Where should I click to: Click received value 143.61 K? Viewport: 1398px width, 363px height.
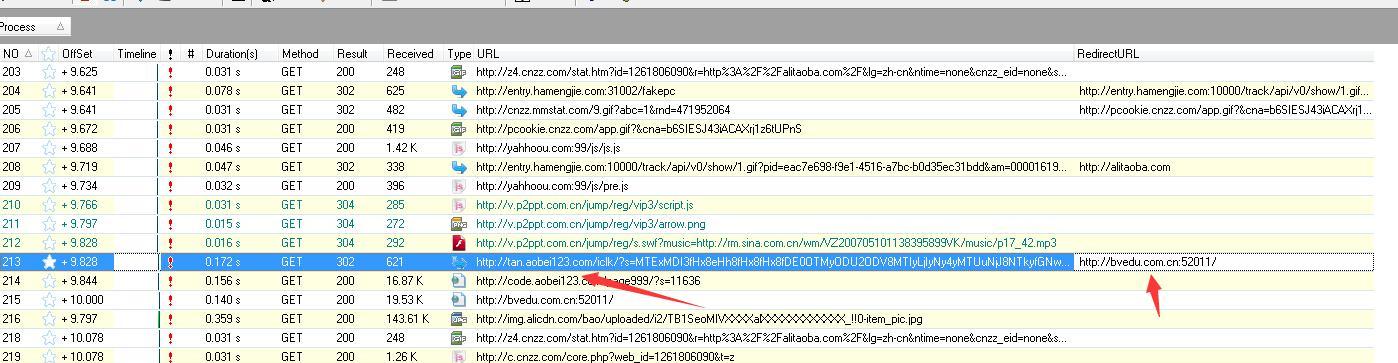coord(407,319)
